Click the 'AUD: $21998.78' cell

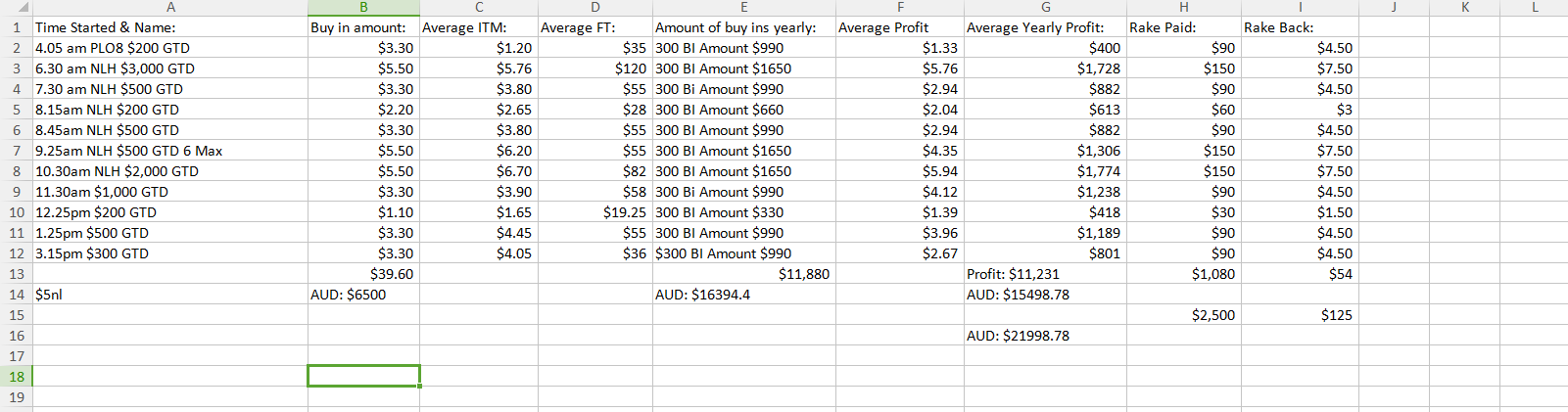pos(1045,336)
